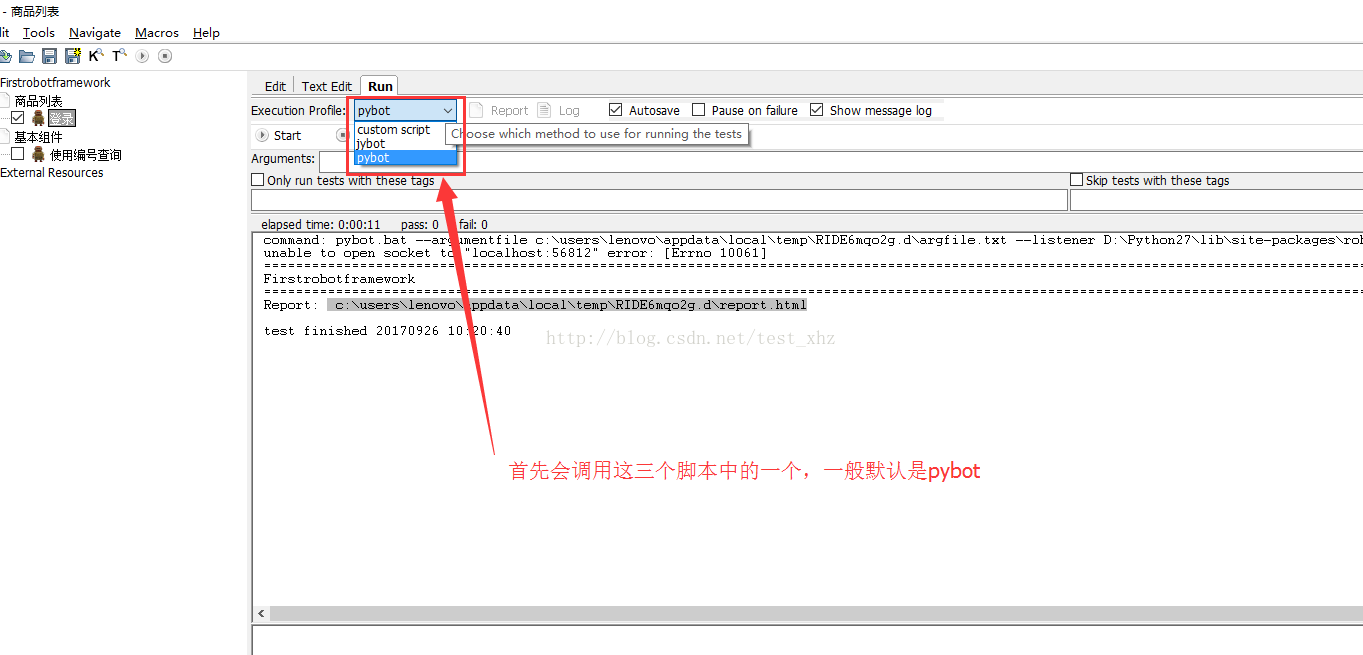Viewport: 1363px width, 655px height.
Task: Click the Search Keywords K icon
Action: click(x=96, y=56)
